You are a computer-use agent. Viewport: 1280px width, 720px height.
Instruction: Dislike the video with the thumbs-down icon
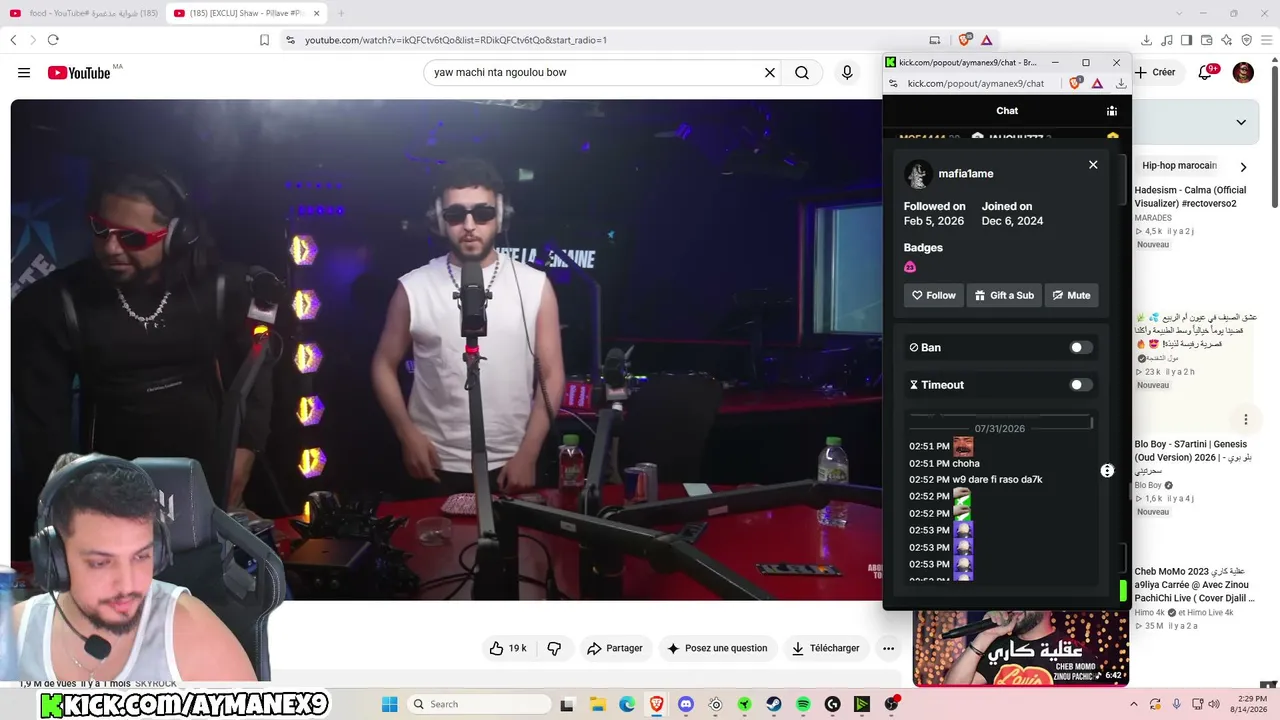click(554, 648)
